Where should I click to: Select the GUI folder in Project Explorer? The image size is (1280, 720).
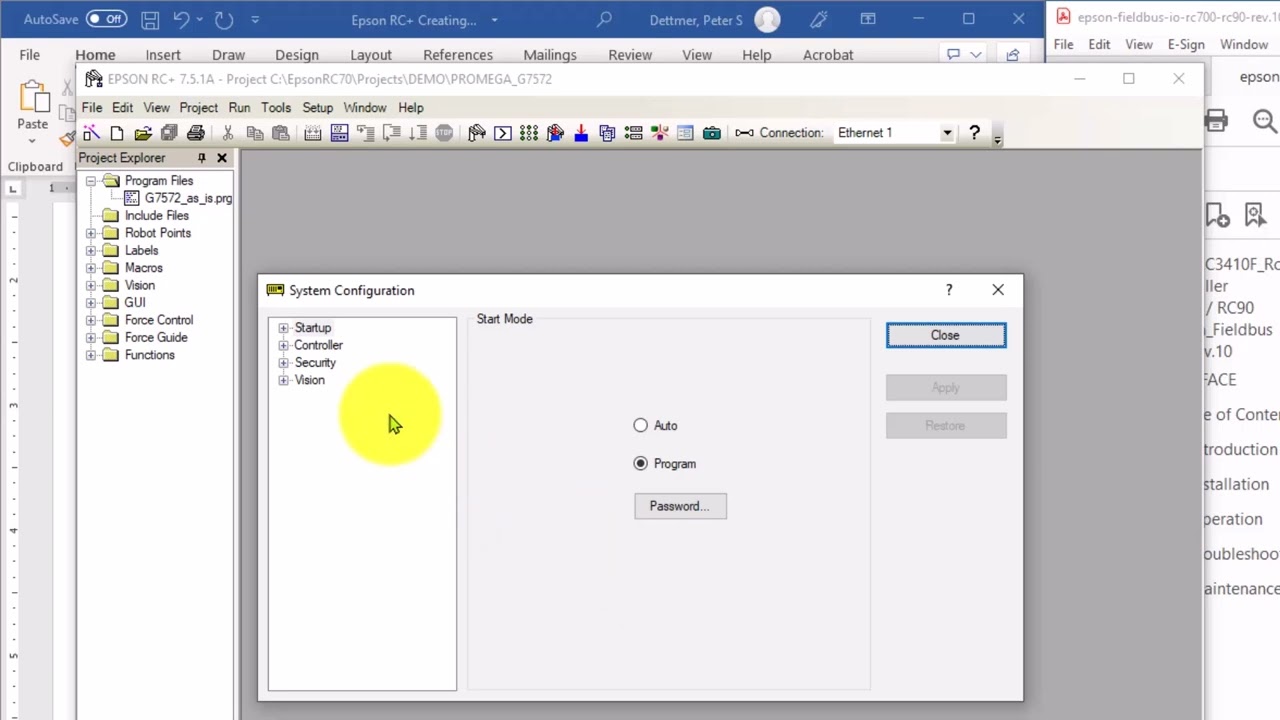(x=135, y=303)
